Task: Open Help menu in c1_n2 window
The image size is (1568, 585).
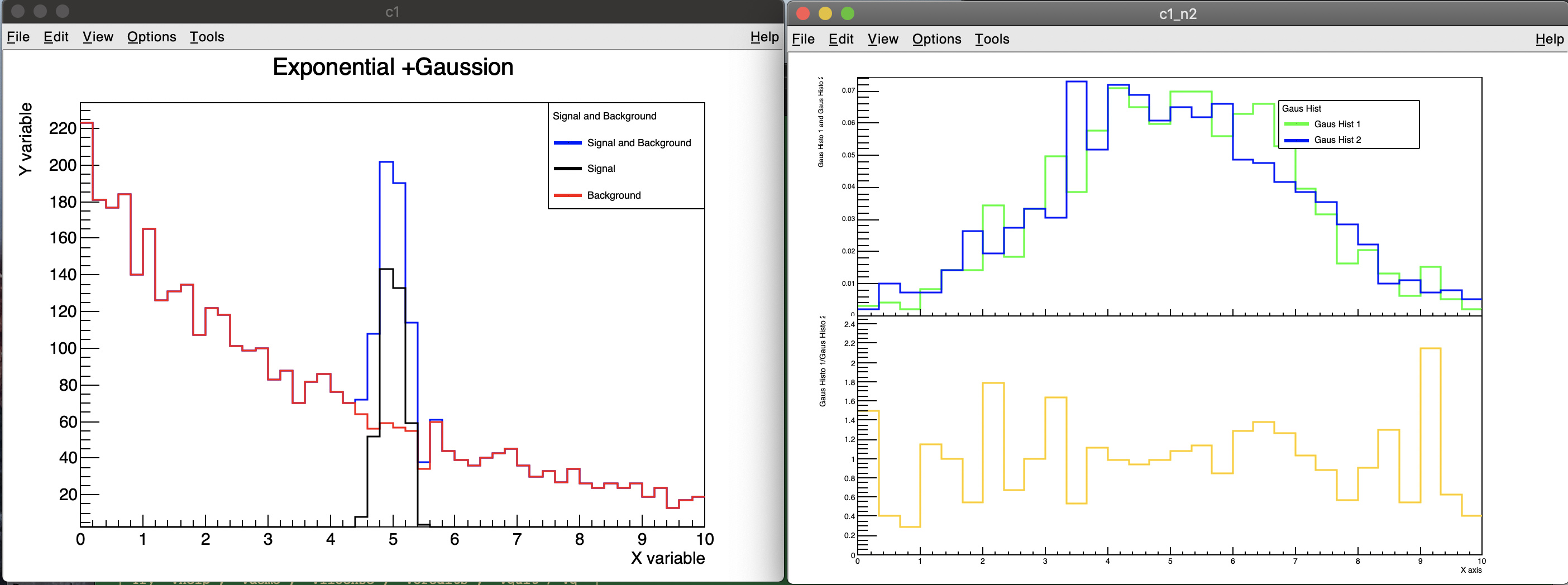Action: [1550, 39]
